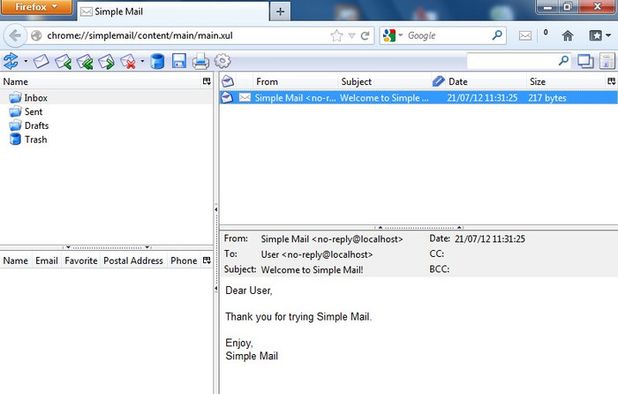Click the forward message icon
The height and width of the screenshot is (394, 618).
(106, 62)
